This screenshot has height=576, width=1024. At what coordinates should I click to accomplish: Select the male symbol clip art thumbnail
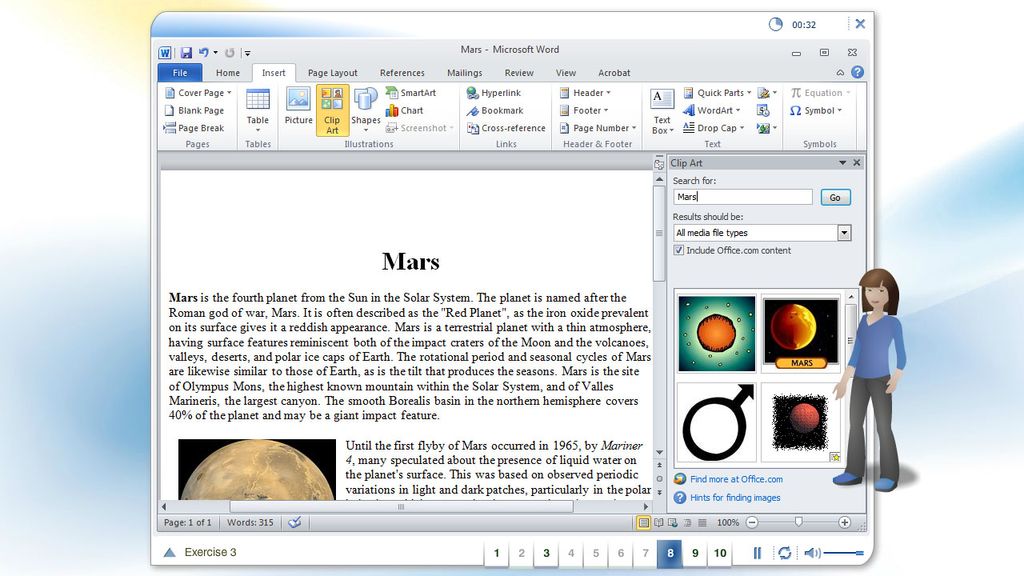(x=716, y=422)
